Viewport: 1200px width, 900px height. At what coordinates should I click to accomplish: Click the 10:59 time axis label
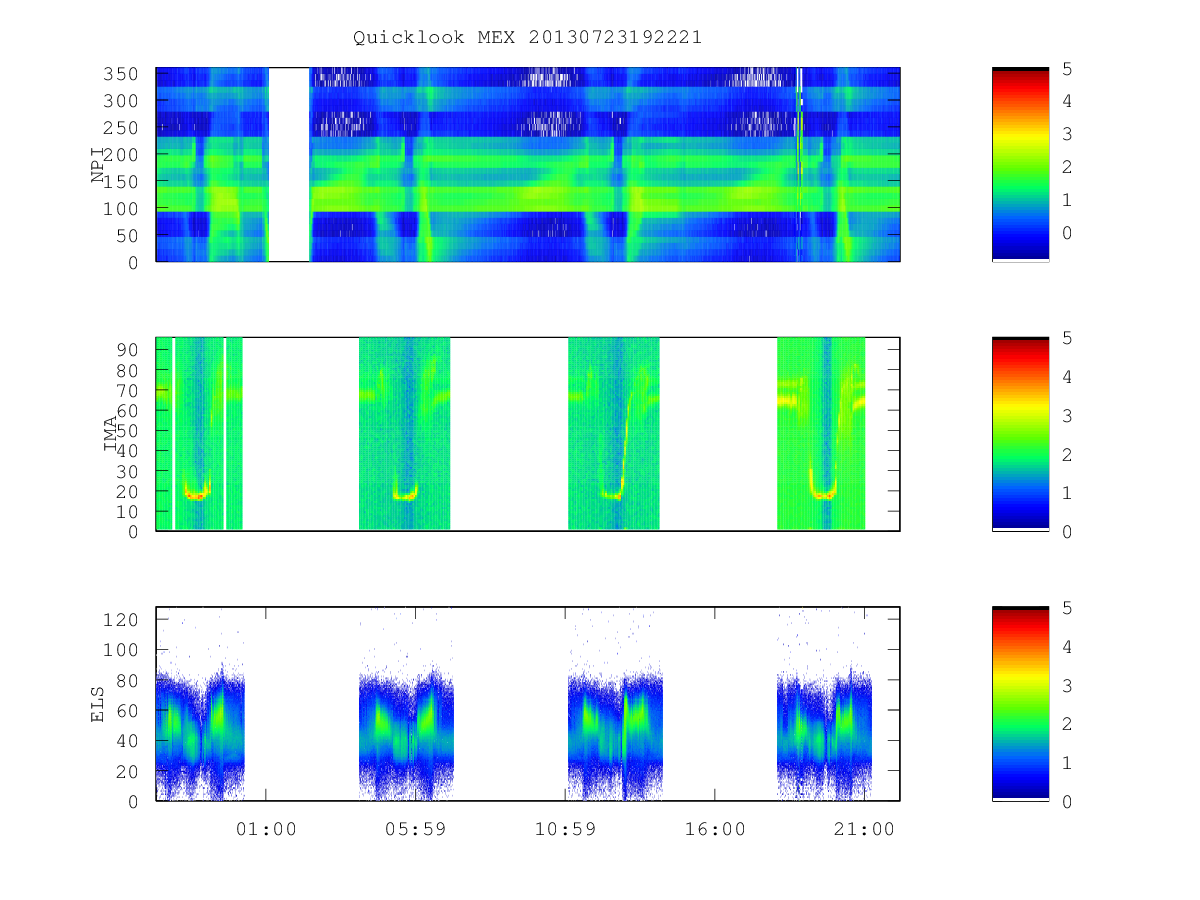(x=565, y=829)
